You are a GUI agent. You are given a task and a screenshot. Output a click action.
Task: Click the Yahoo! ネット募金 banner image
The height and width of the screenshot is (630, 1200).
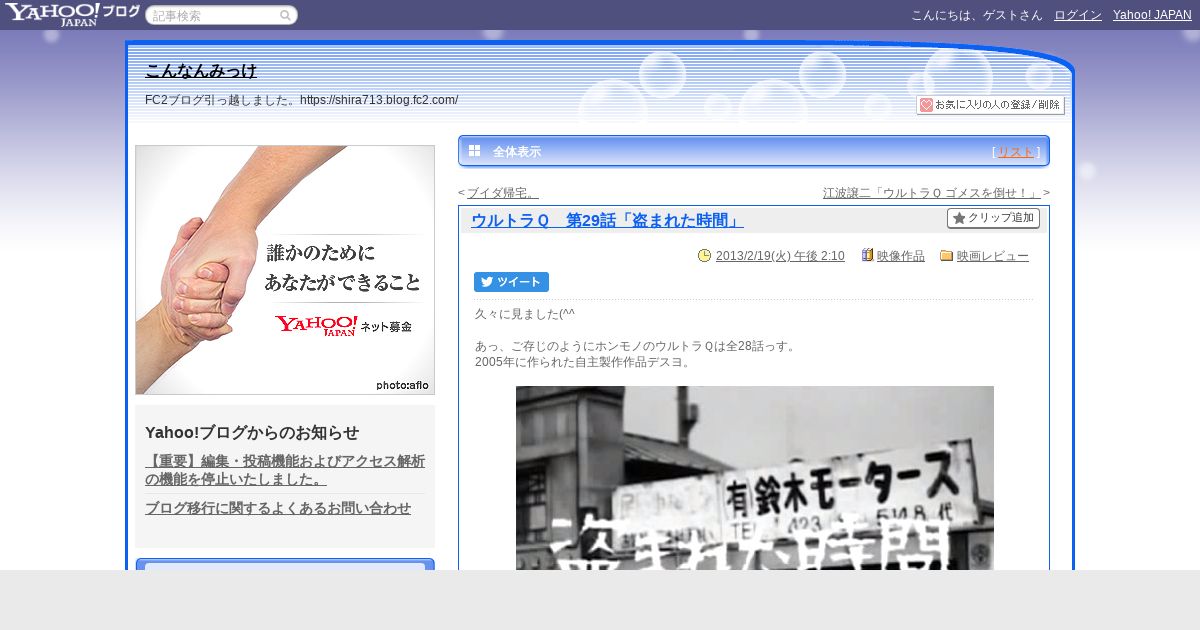(285, 270)
